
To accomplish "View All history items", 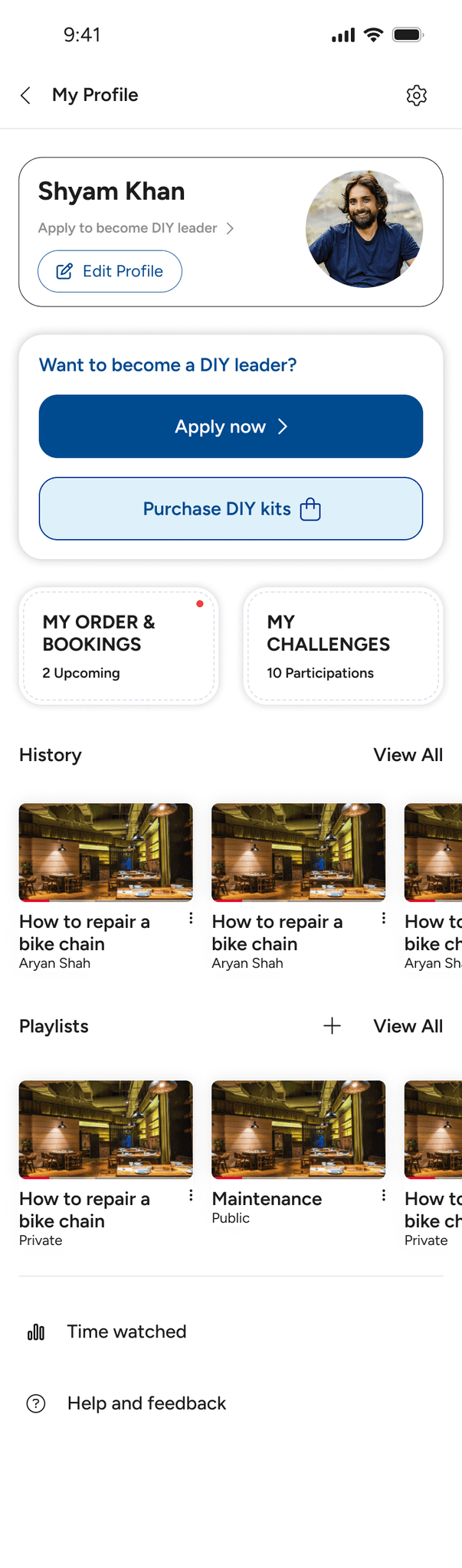I will coord(408,755).
